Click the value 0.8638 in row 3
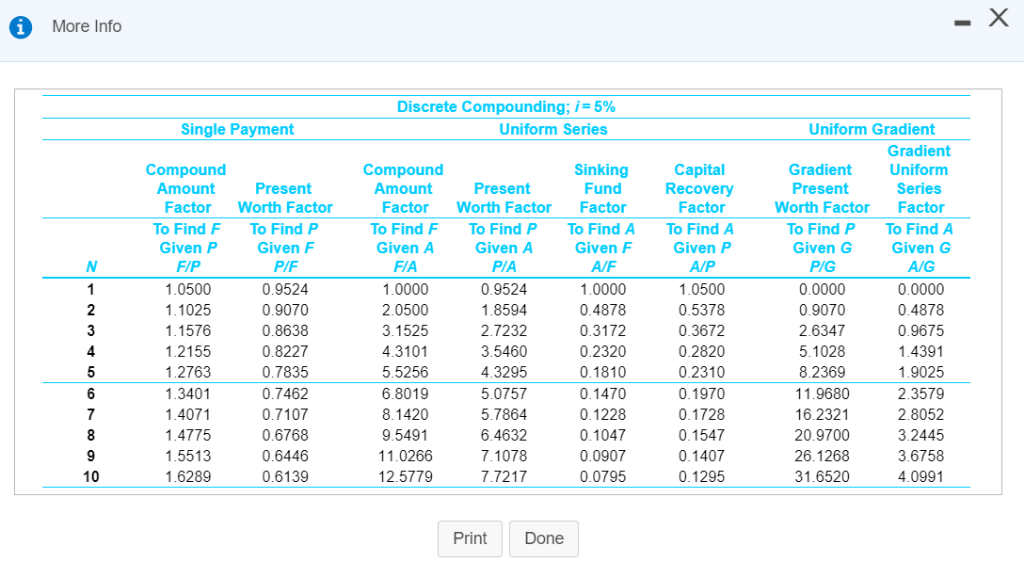The image size is (1024, 562). tap(285, 331)
